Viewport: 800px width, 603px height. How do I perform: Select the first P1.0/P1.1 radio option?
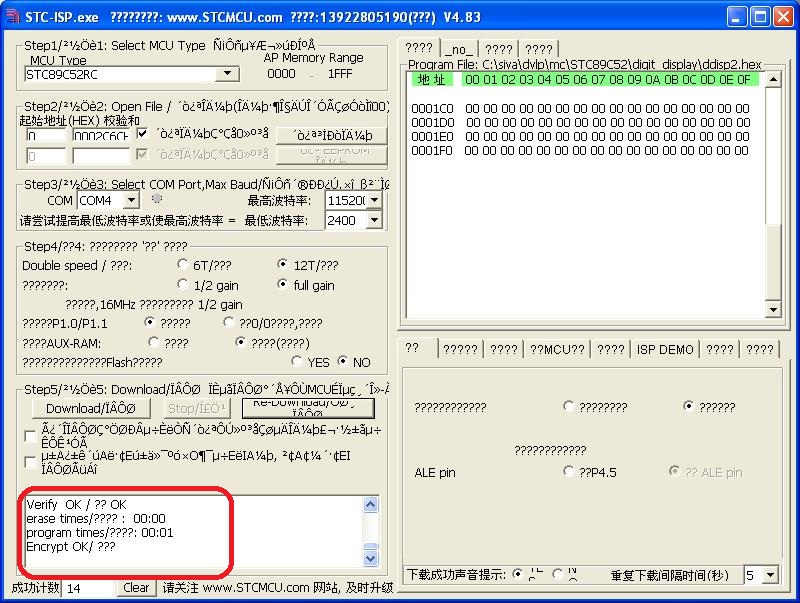pos(149,322)
